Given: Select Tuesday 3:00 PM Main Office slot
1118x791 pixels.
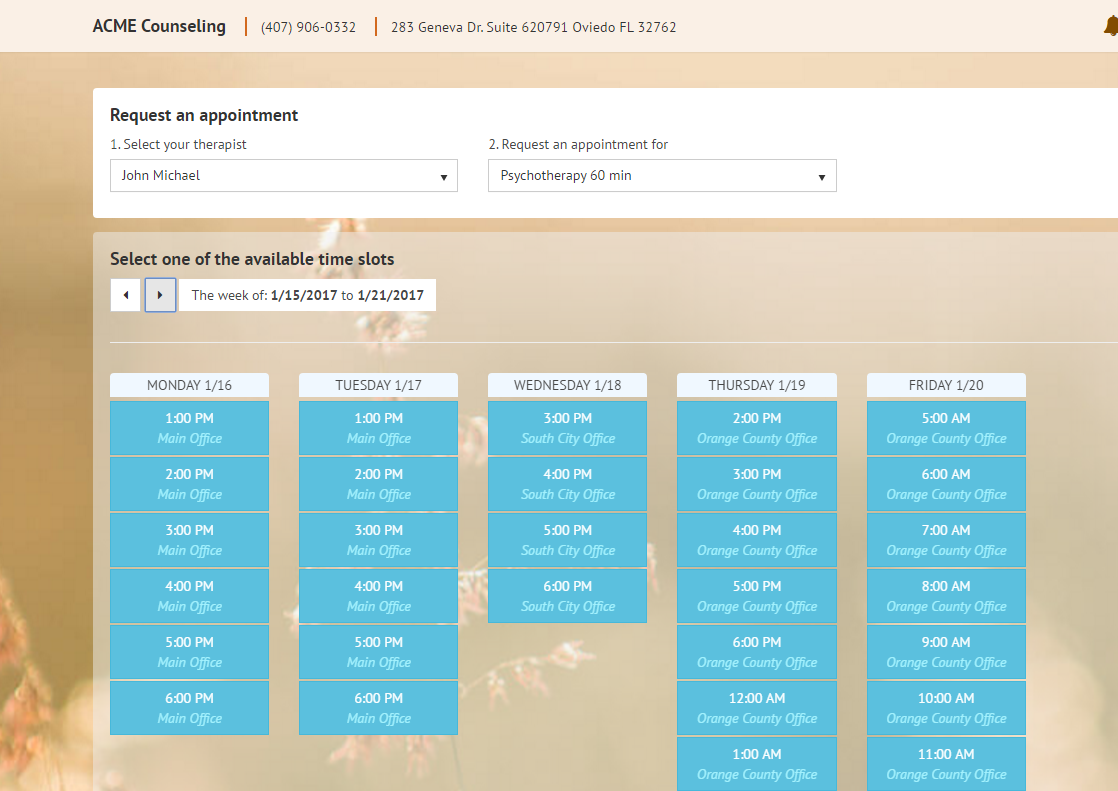Looking at the screenshot, I should 379,540.
